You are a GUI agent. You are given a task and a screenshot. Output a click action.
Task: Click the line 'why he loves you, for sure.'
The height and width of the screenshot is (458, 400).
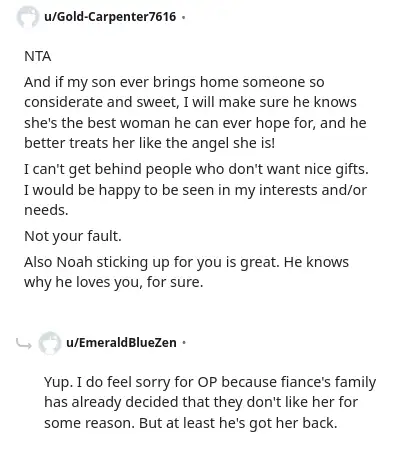click(113, 283)
